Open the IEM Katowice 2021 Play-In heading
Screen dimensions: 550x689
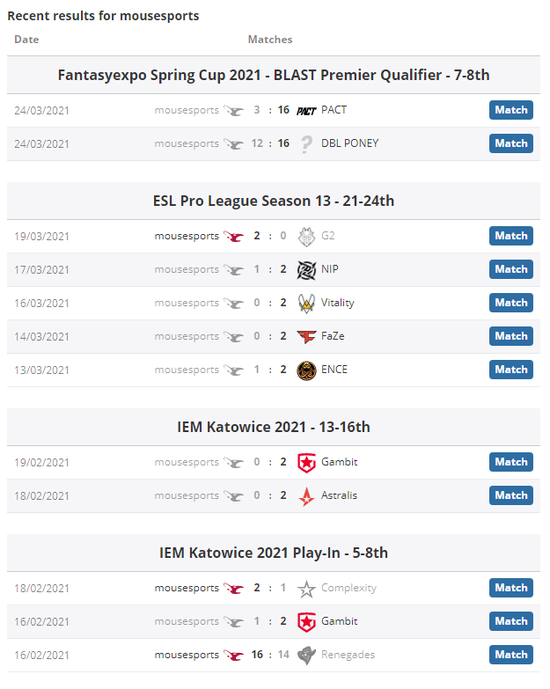pos(273,553)
